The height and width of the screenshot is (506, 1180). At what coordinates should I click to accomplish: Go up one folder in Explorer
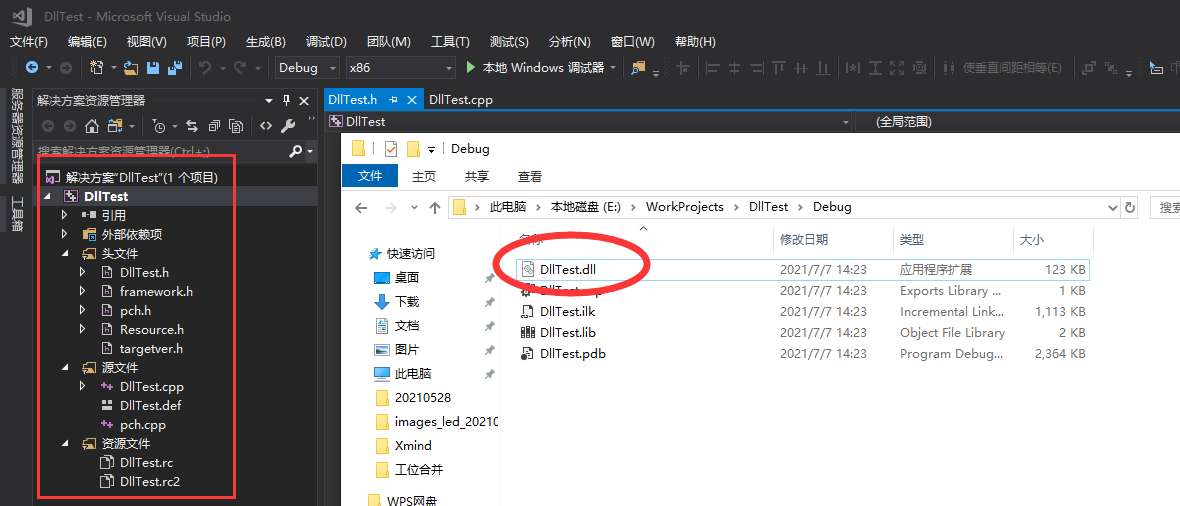(434, 207)
